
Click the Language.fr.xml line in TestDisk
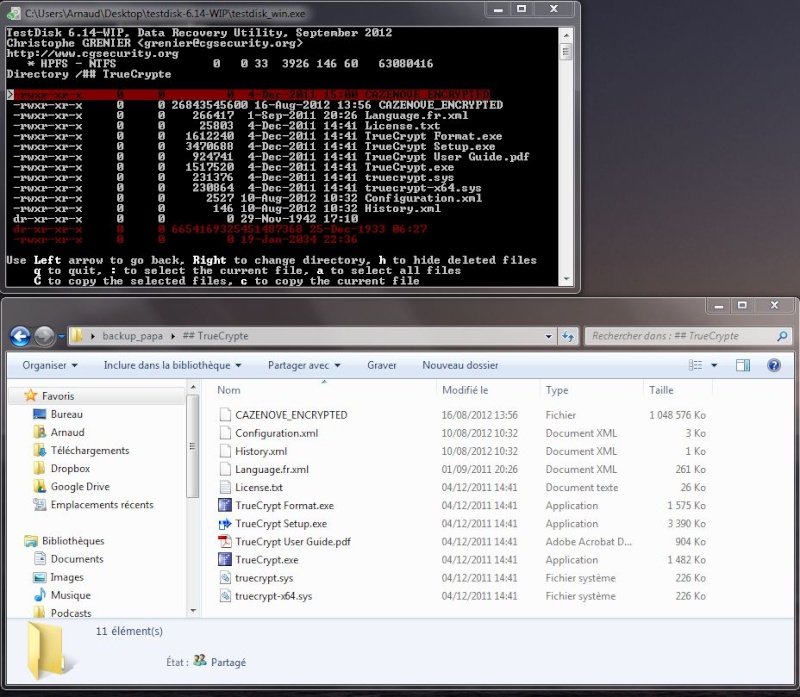click(x=241, y=116)
